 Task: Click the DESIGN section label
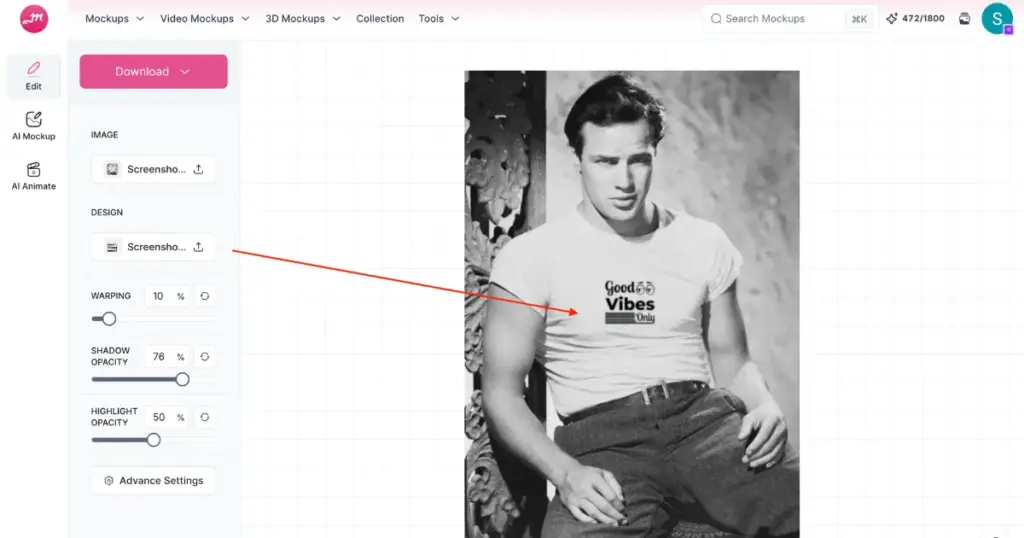point(106,212)
